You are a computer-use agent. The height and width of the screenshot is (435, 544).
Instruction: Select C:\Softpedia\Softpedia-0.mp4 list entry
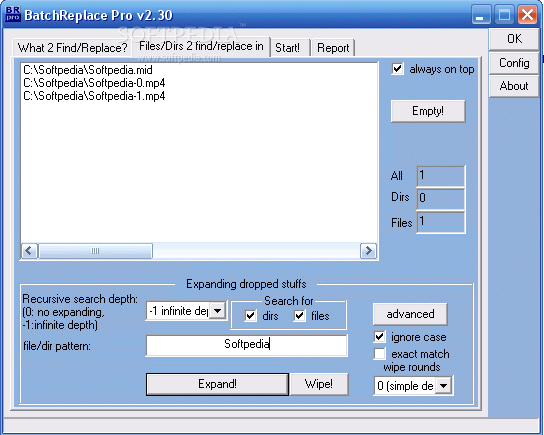94,83
